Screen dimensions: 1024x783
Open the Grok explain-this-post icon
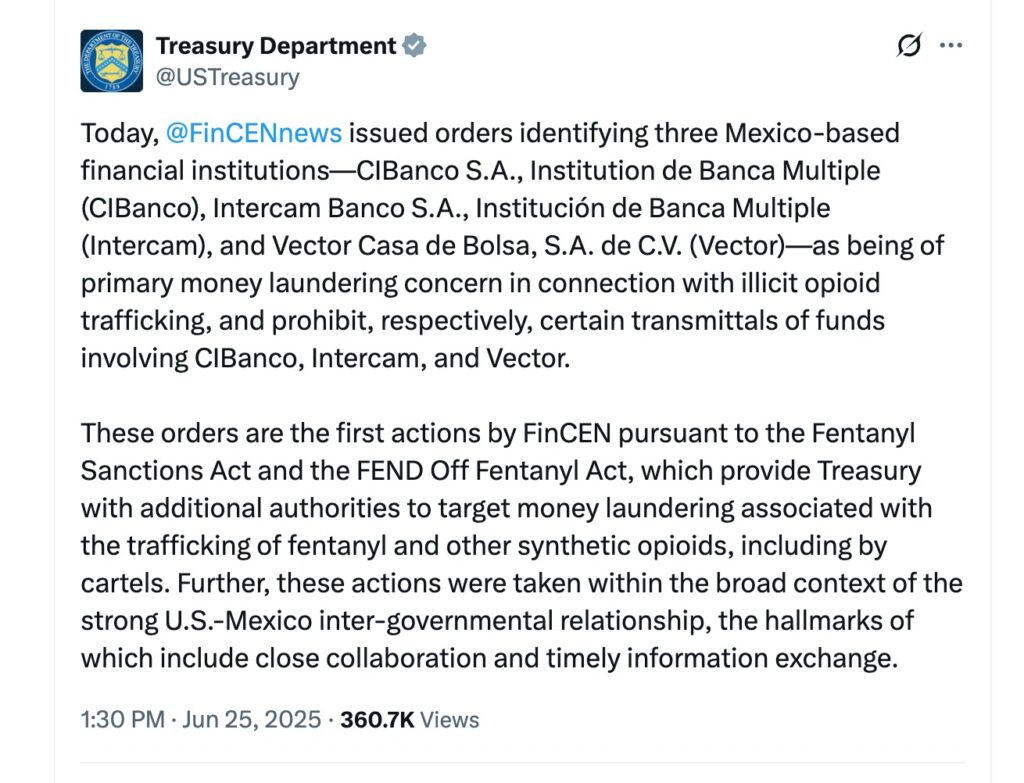(x=909, y=46)
